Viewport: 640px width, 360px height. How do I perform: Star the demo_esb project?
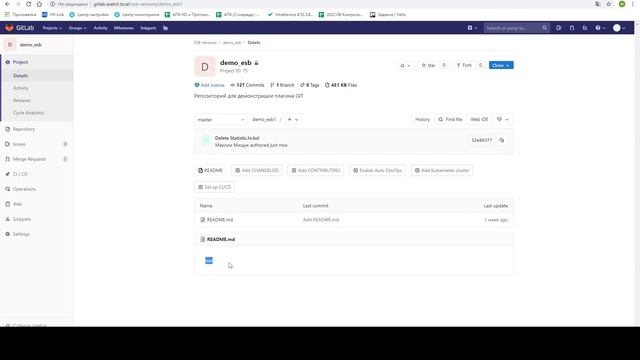point(428,65)
